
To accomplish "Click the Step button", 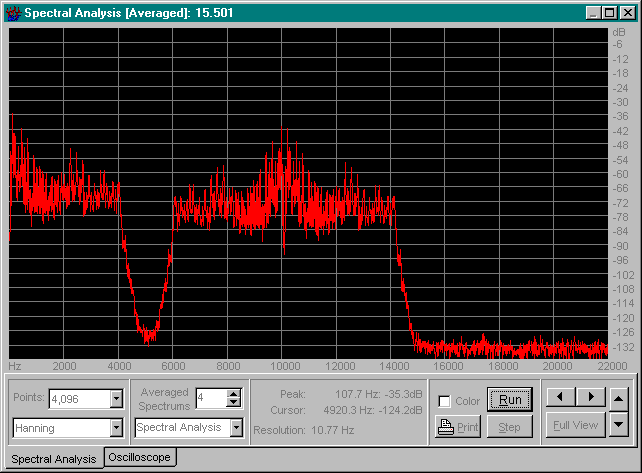I will (x=509, y=427).
